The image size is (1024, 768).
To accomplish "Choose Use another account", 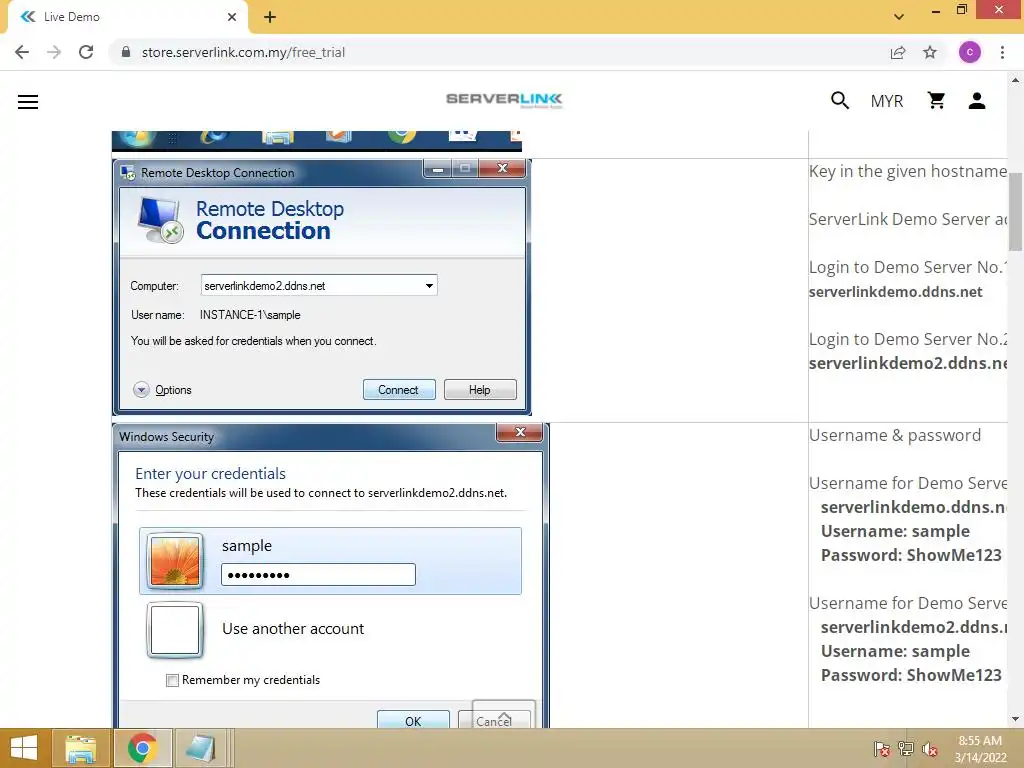I will click(x=293, y=629).
